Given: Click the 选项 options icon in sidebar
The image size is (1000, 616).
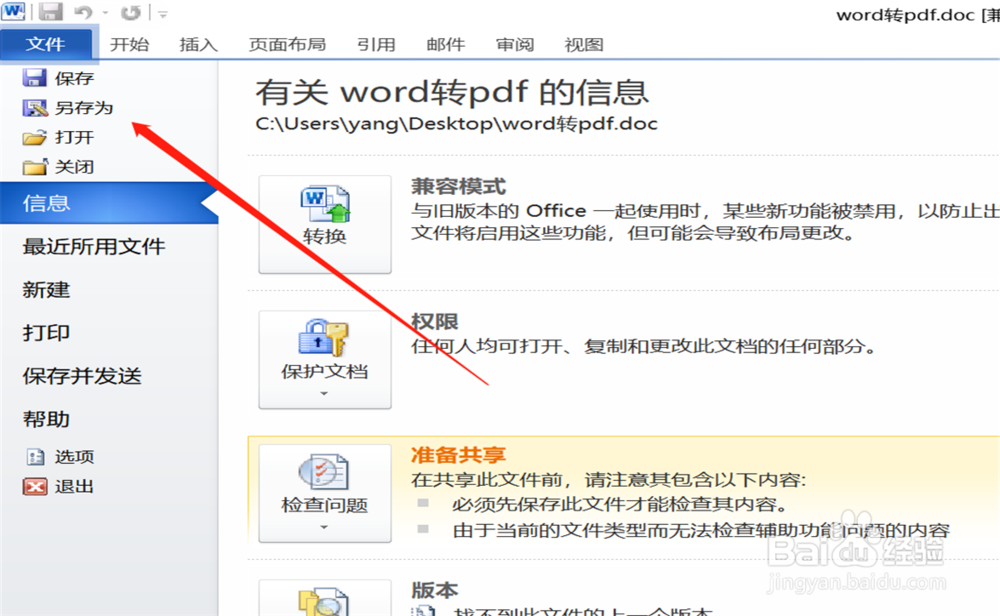Looking at the screenshot, I should [35, 455].
